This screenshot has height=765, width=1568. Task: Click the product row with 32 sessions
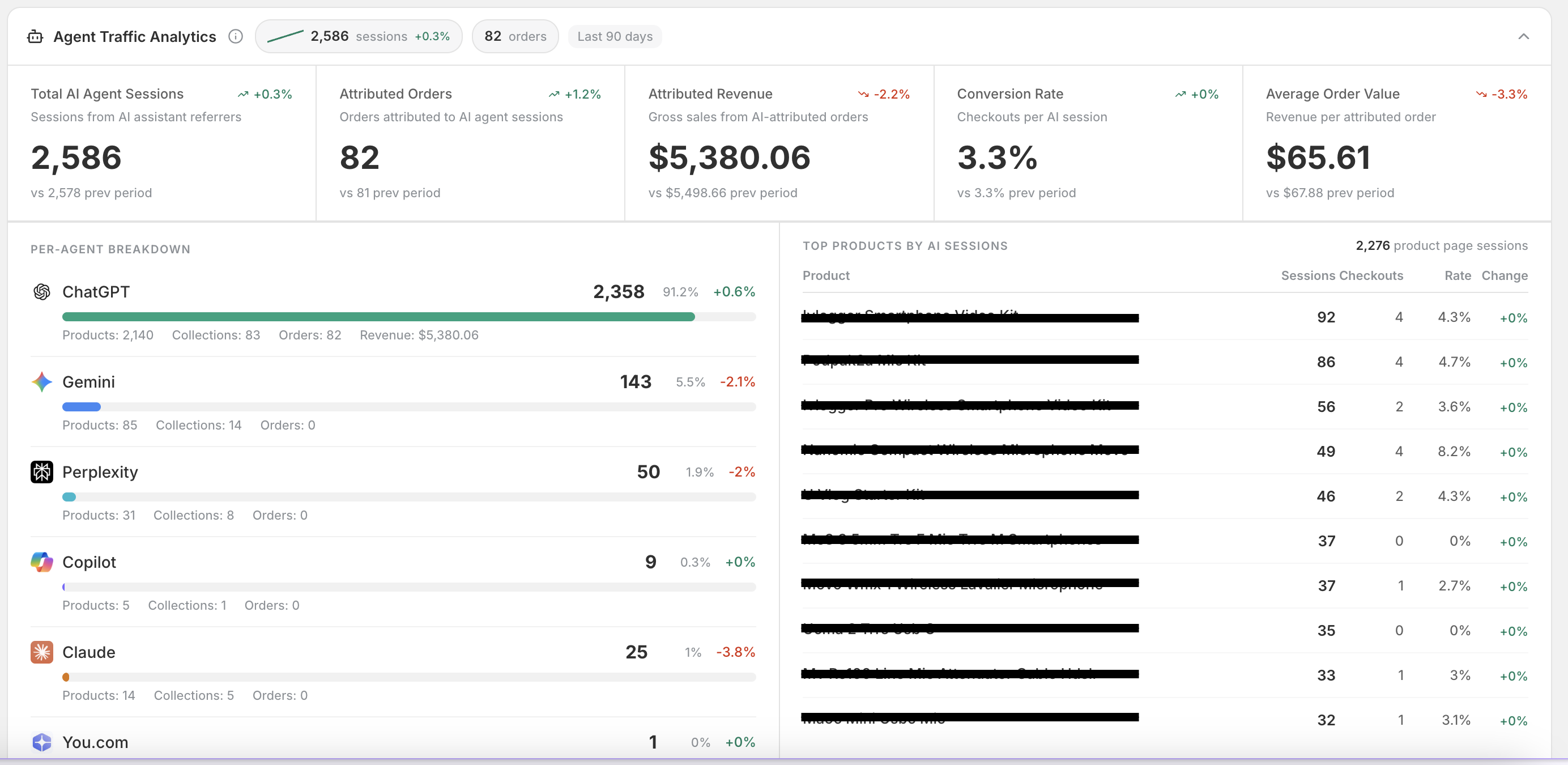coord(1165,720)
